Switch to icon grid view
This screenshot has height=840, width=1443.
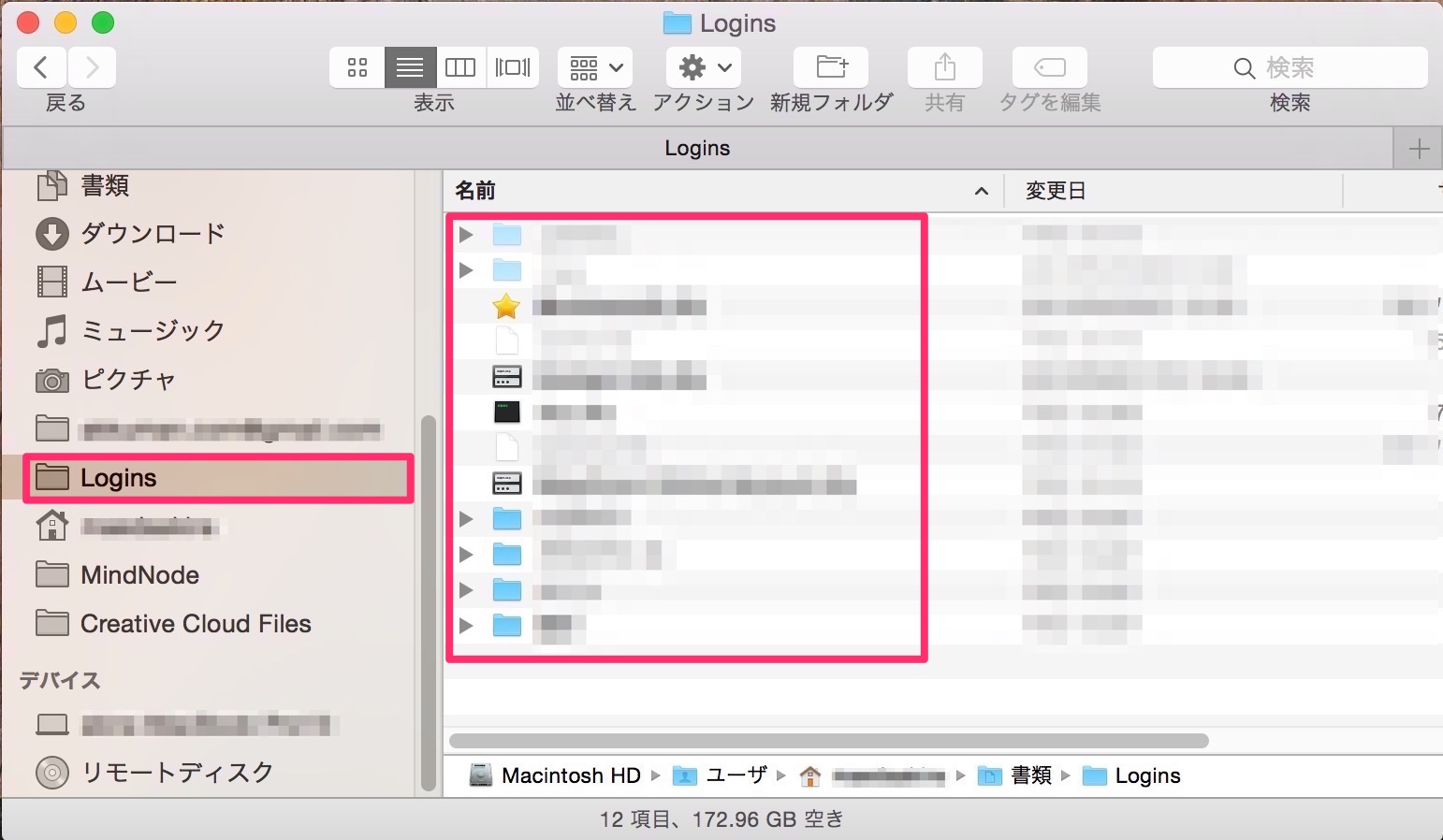coord(357,67)
